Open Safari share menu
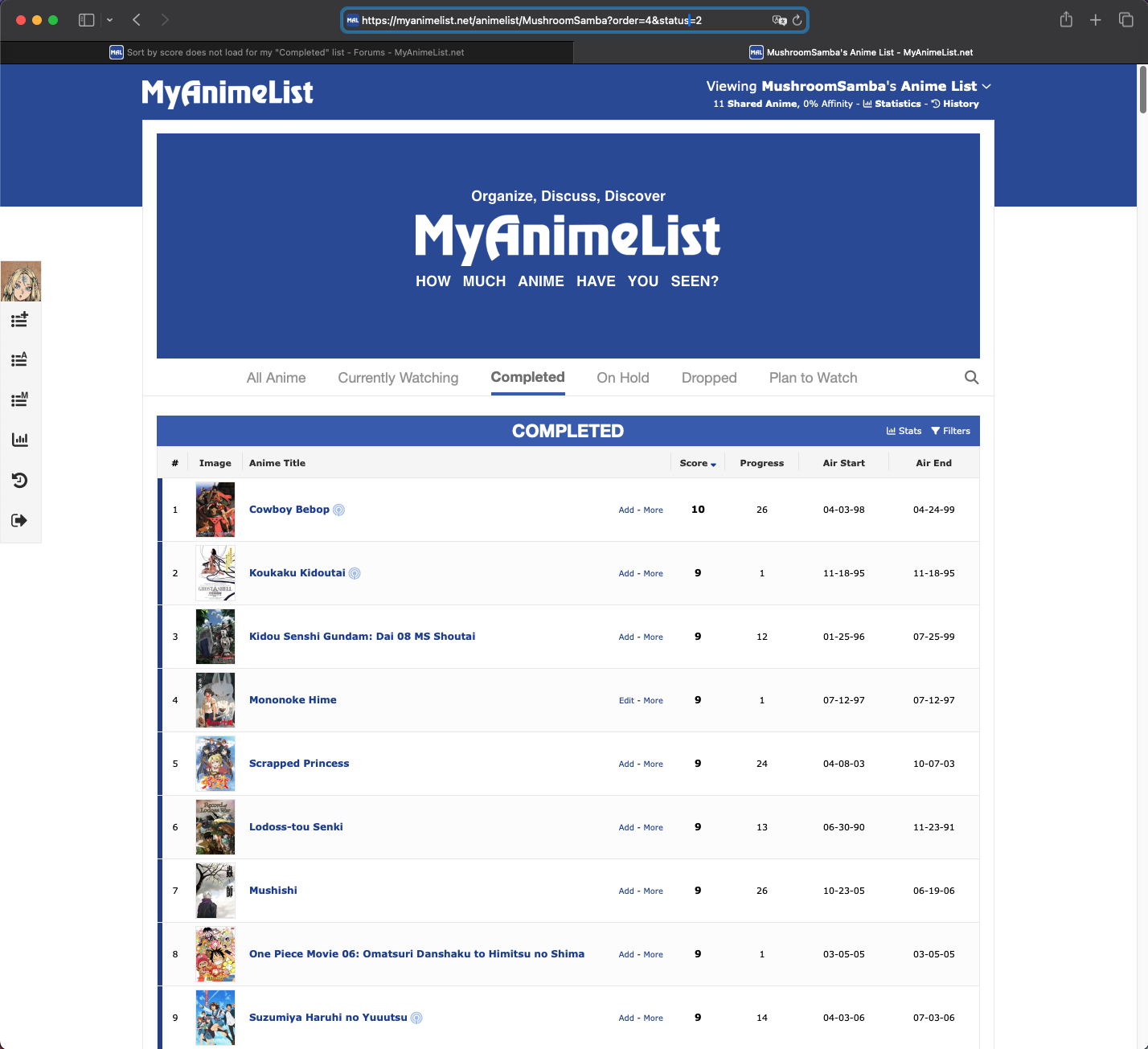This screenshot has width=1148, height=1049. (1066, 19)
